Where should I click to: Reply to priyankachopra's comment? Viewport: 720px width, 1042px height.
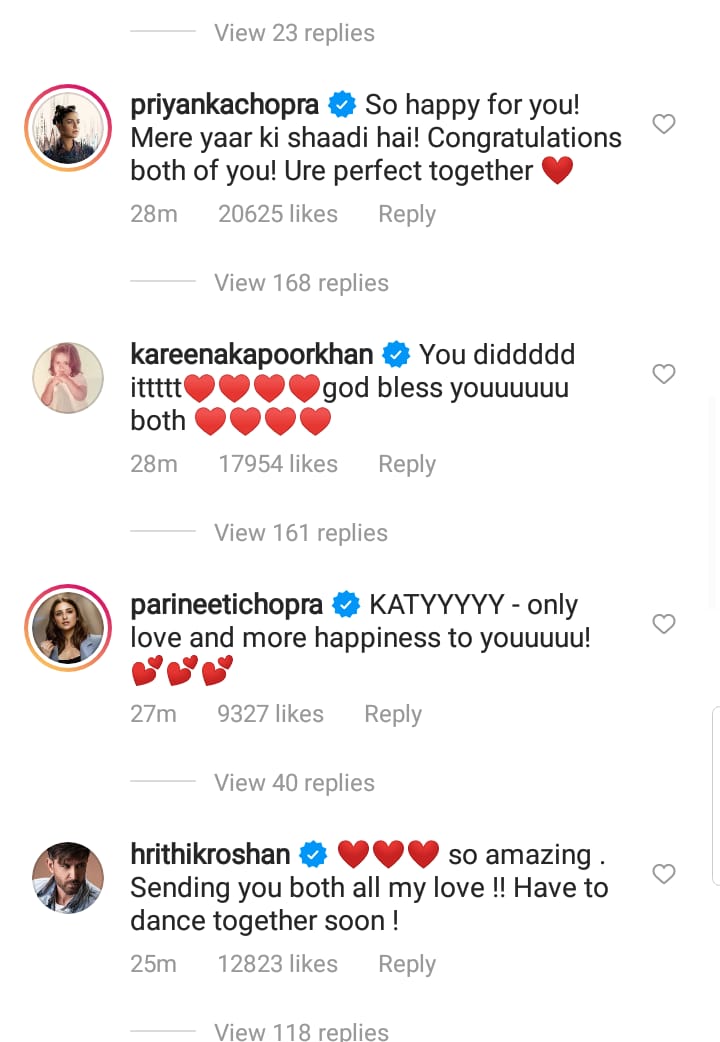point(406,213)
